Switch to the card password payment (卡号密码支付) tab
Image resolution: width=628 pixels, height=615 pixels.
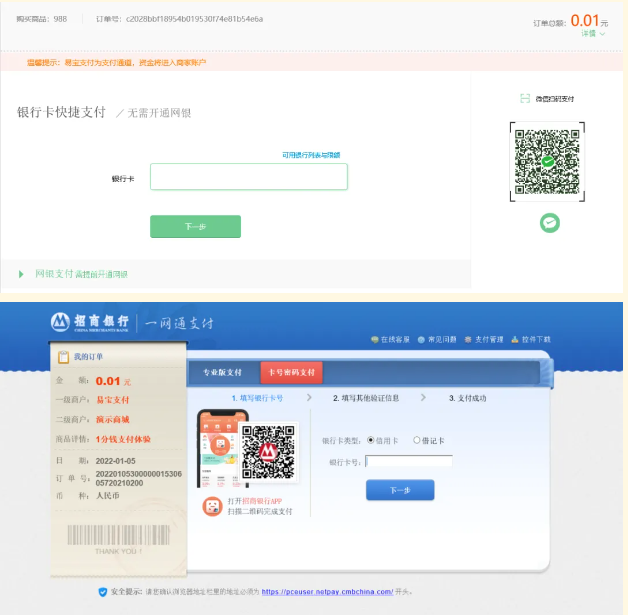pos(291,373)
